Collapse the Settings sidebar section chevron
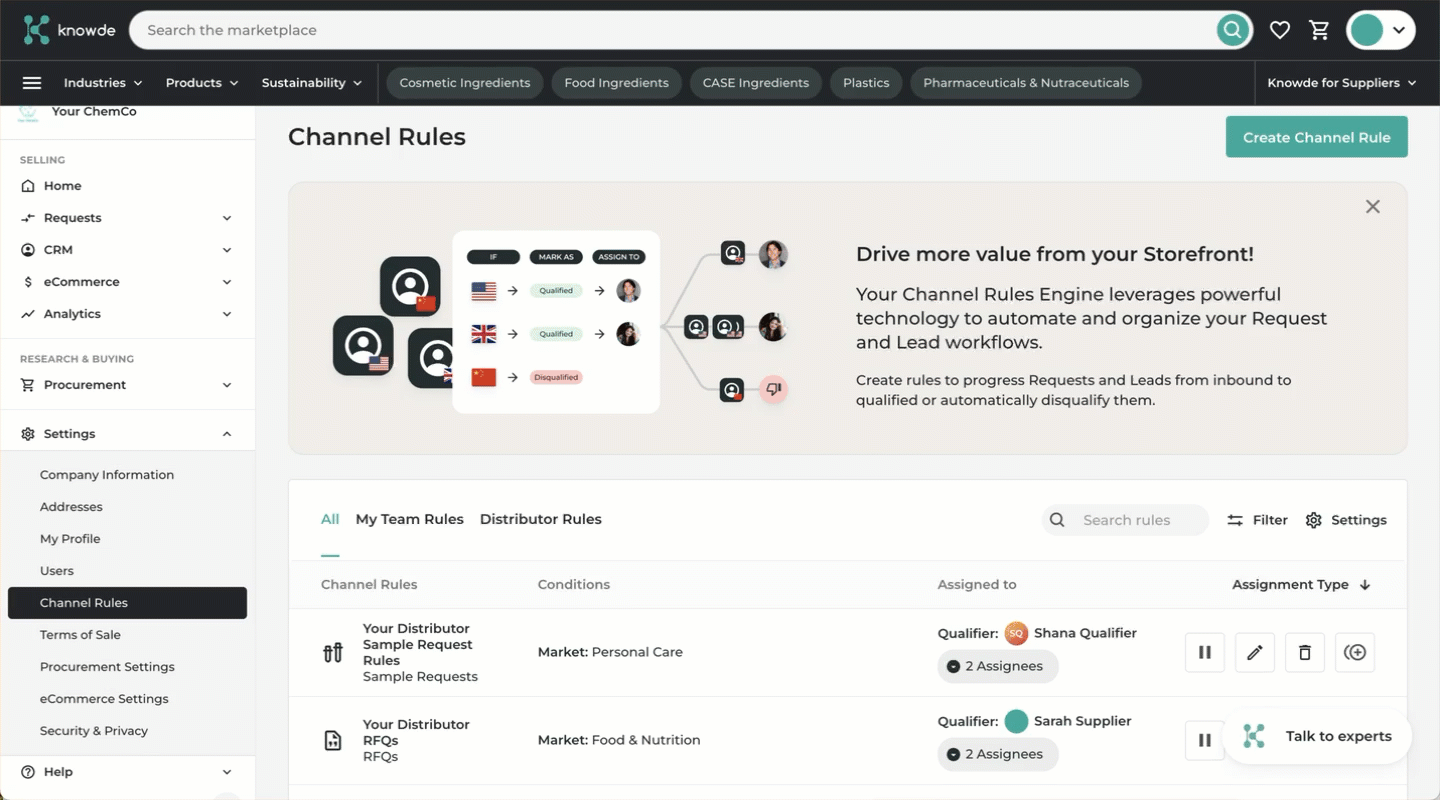 pos(227,434)
